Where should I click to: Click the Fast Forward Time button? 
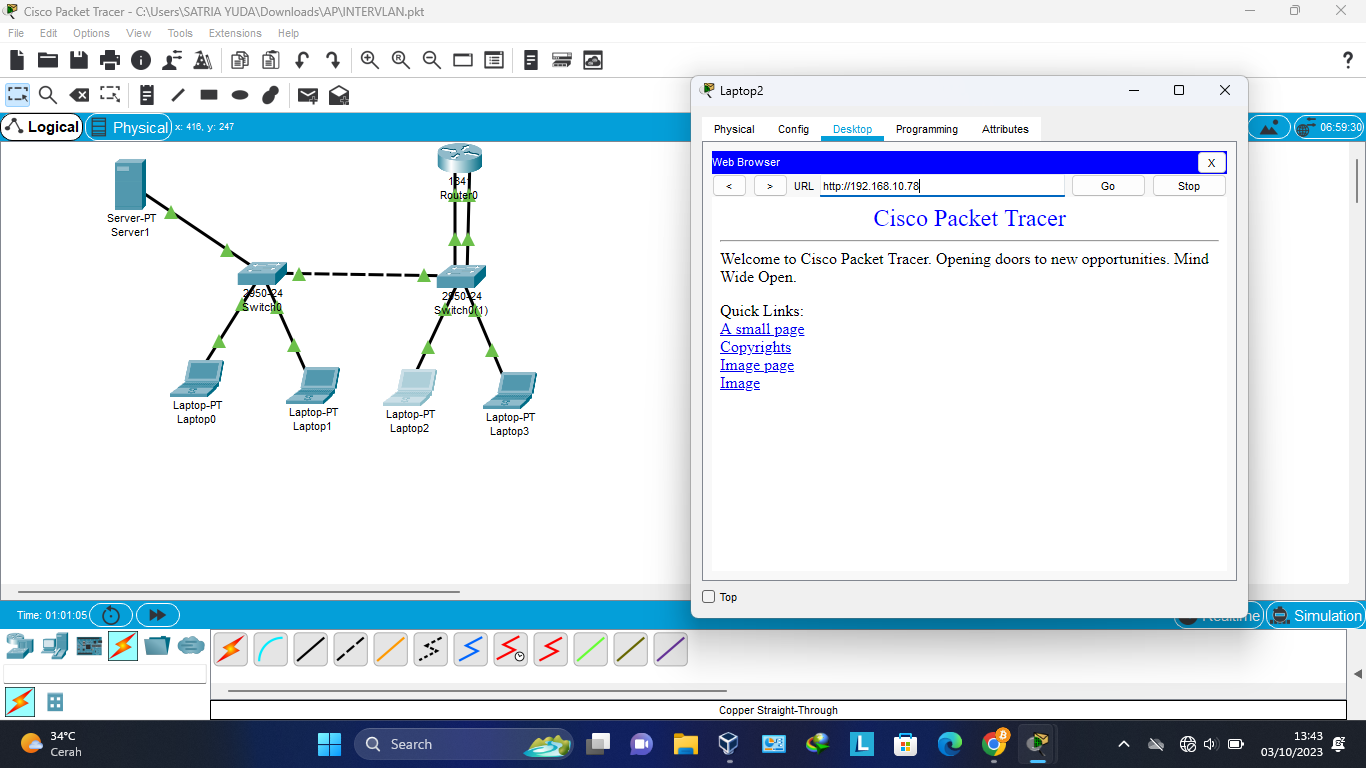tap(157, 615)
